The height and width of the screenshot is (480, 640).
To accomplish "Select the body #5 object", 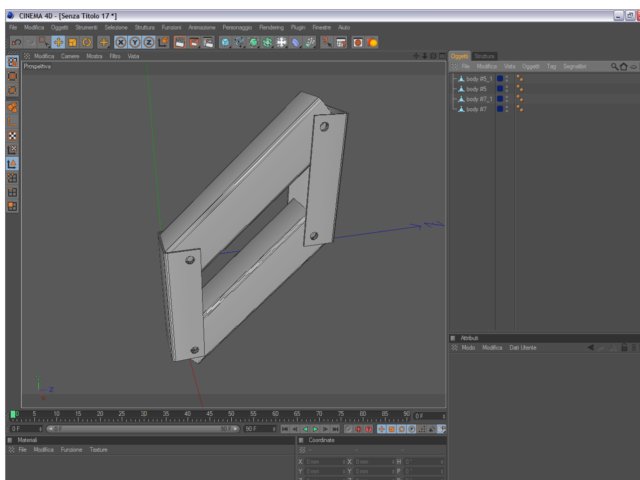I will click(476, 89).
